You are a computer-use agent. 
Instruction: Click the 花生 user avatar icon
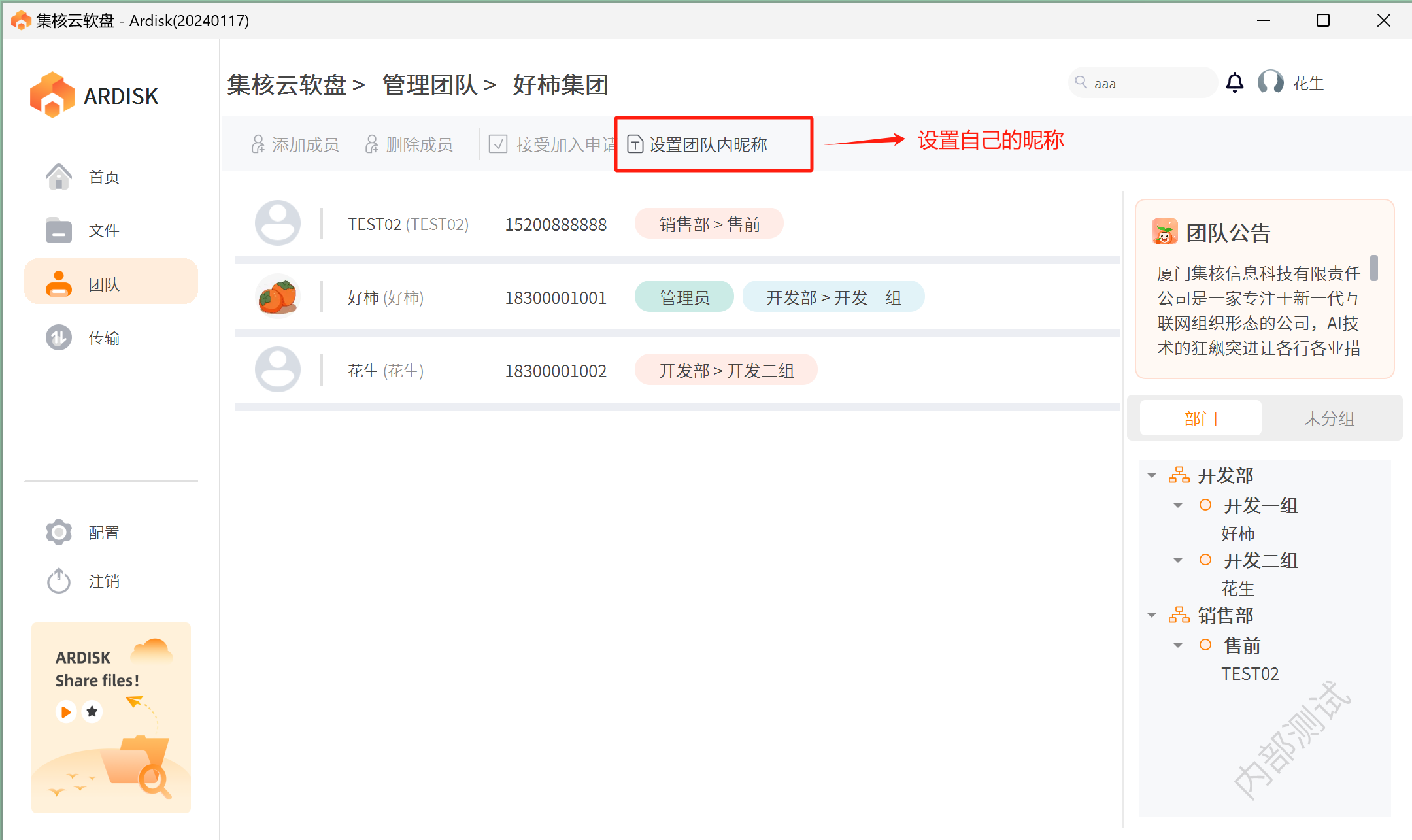(1270, 82)
